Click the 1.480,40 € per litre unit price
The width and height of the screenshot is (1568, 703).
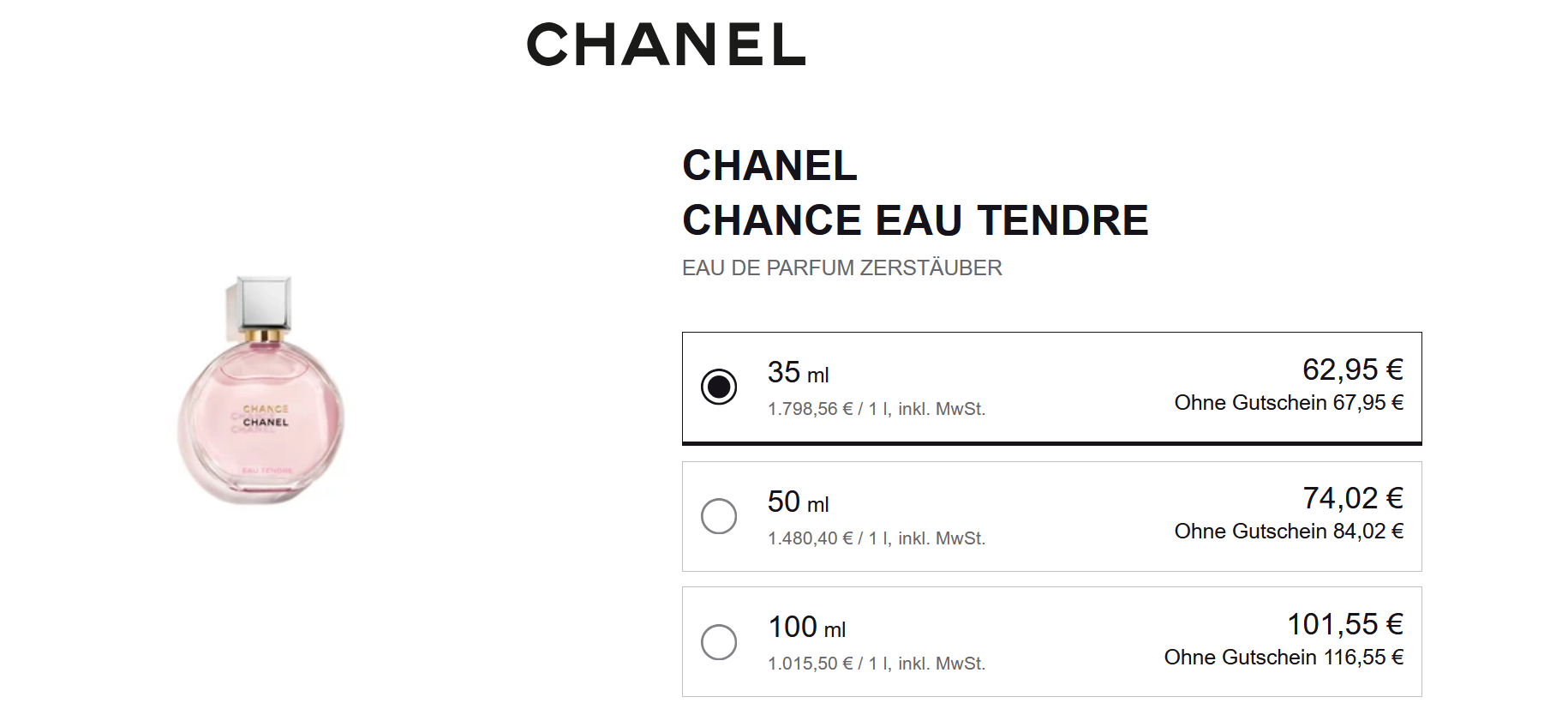[876, 539]
